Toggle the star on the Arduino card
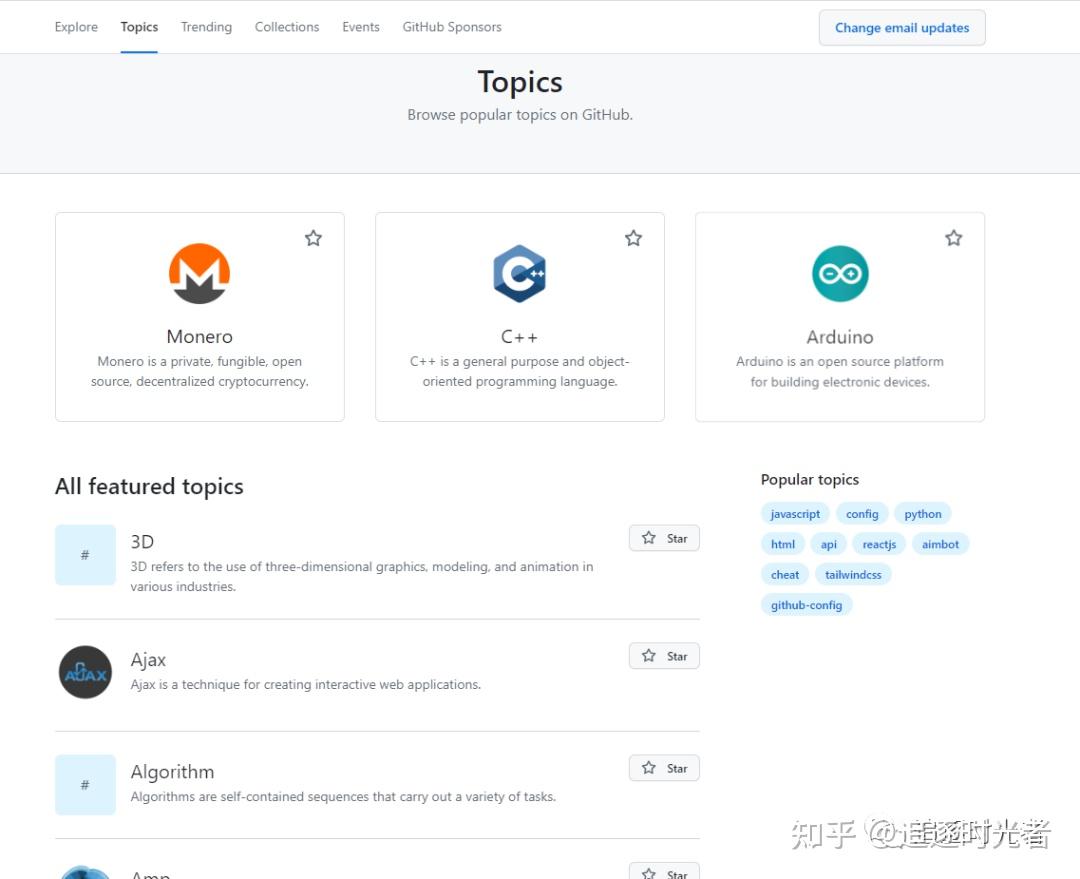Screen dimensions: 1080x879 [x=953, y=238]
